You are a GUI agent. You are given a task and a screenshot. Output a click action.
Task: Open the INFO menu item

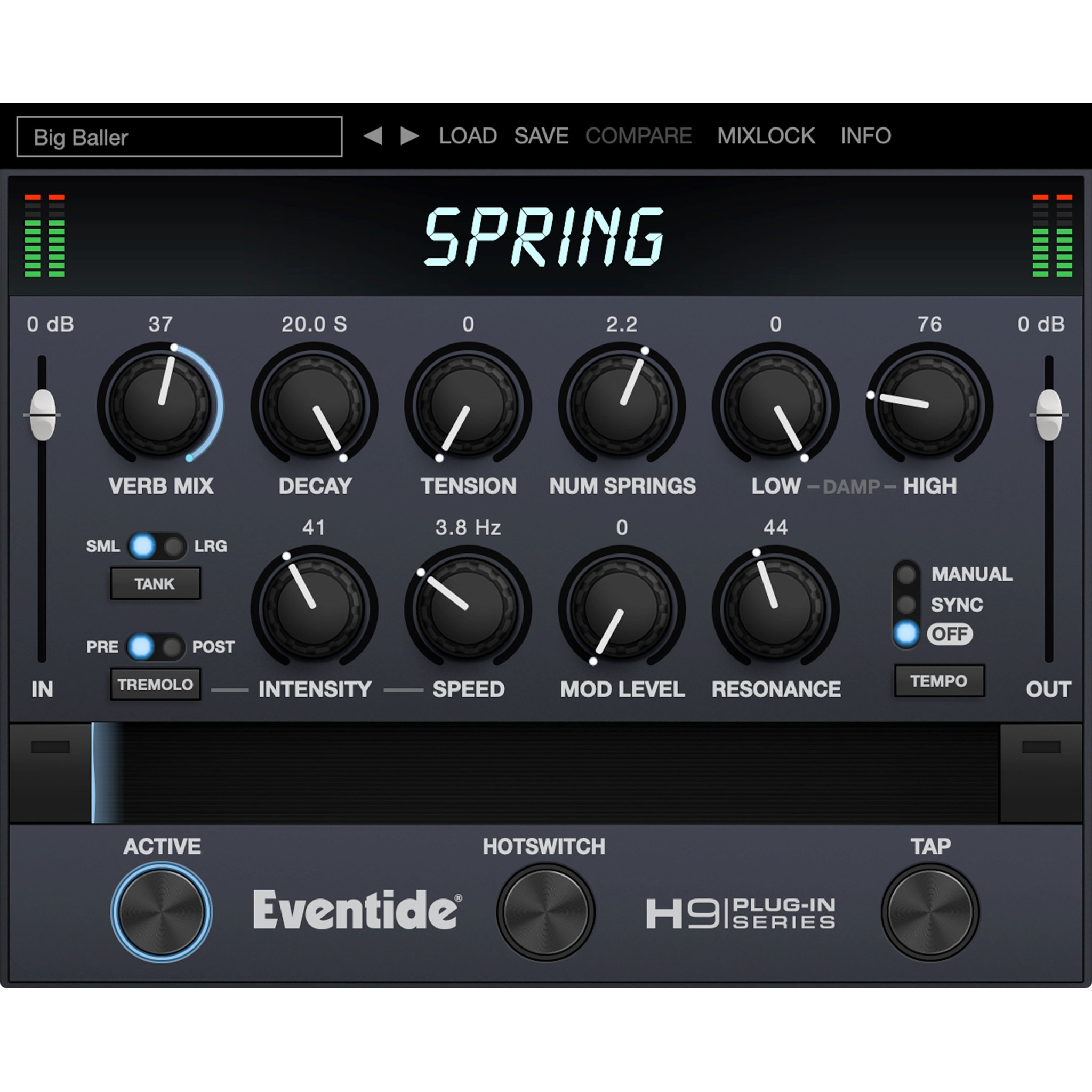point(865,135)
